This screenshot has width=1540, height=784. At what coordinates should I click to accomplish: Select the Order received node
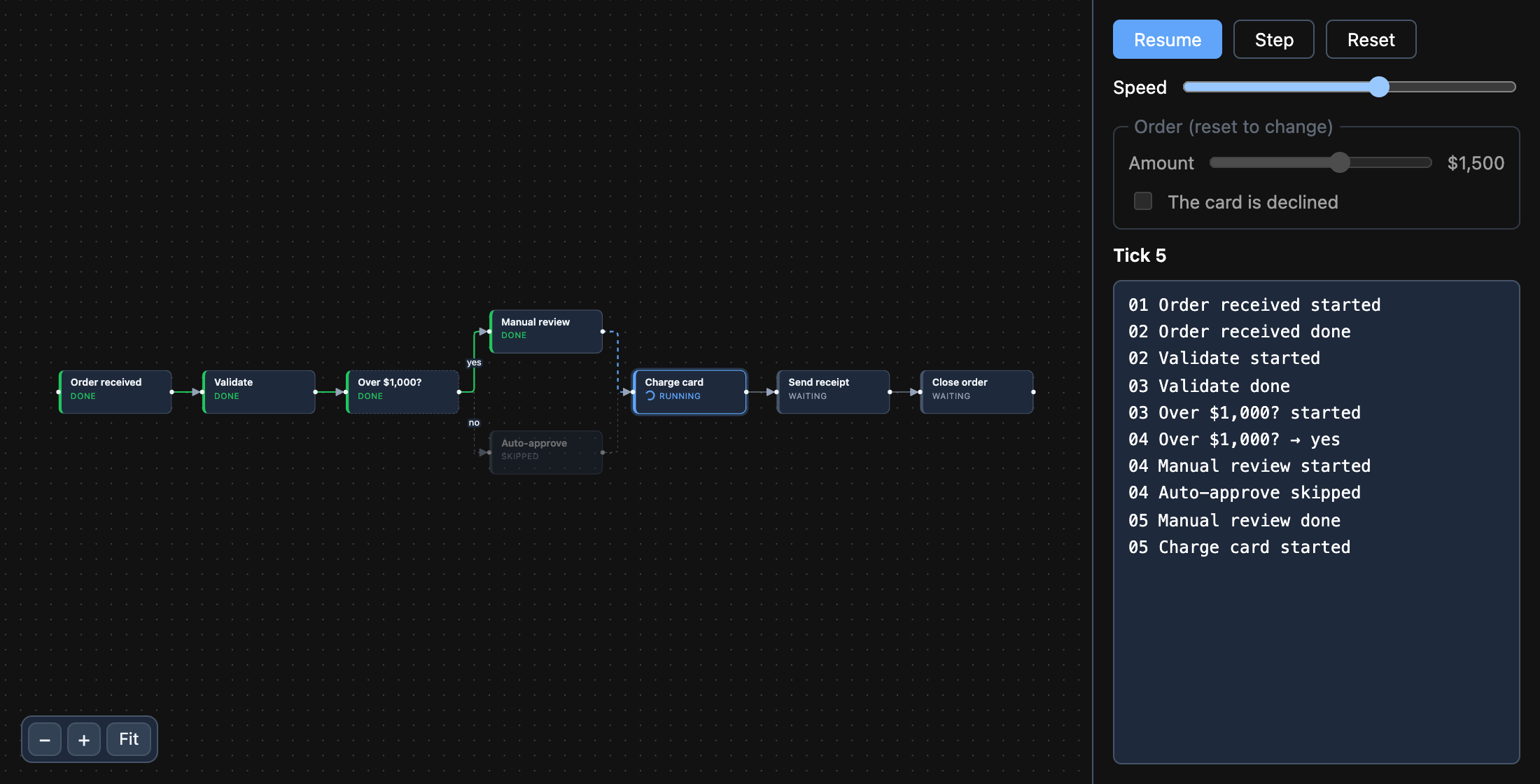[115, 392]
